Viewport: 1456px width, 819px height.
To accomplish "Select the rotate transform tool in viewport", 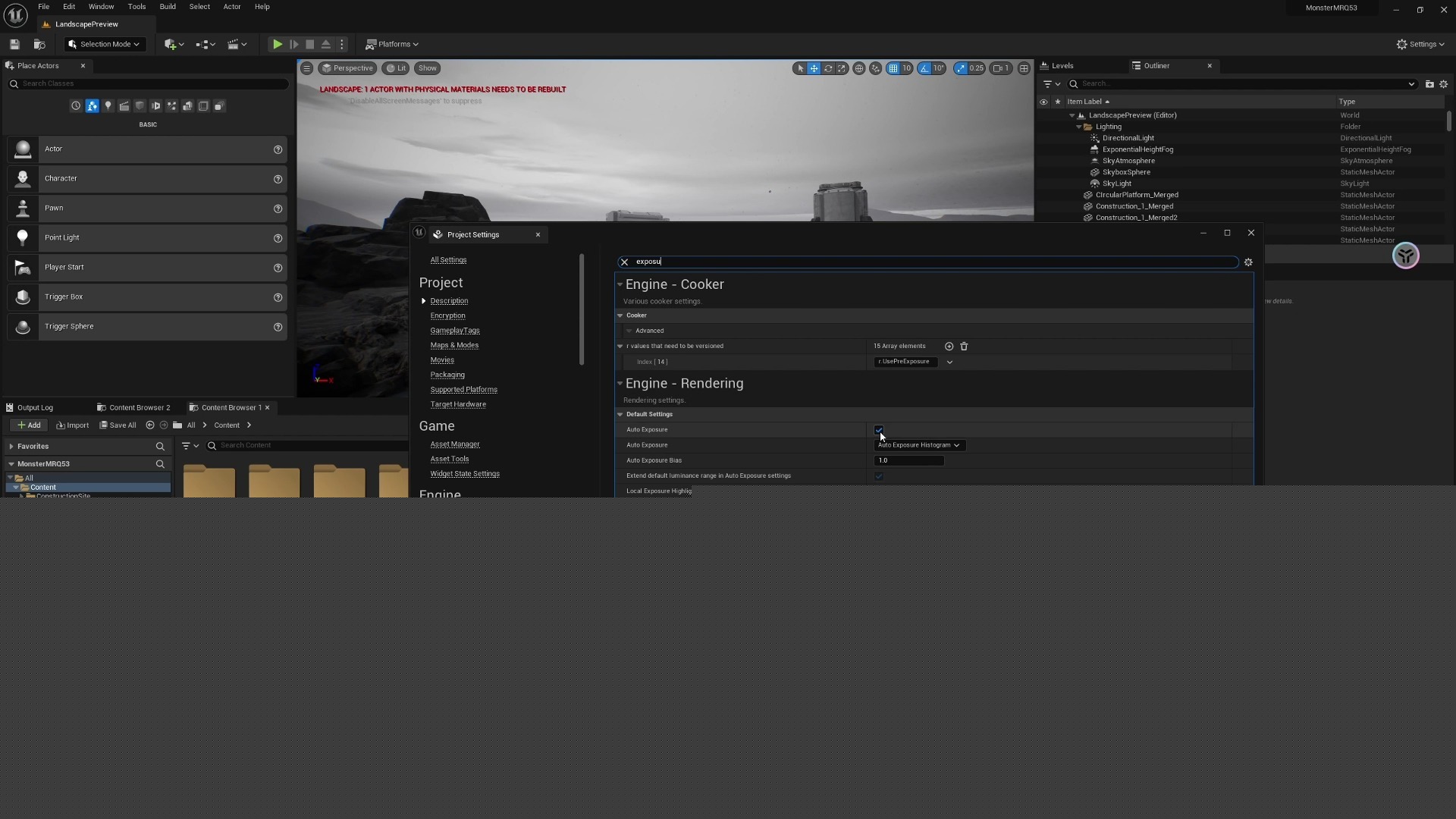I will 828,68.
